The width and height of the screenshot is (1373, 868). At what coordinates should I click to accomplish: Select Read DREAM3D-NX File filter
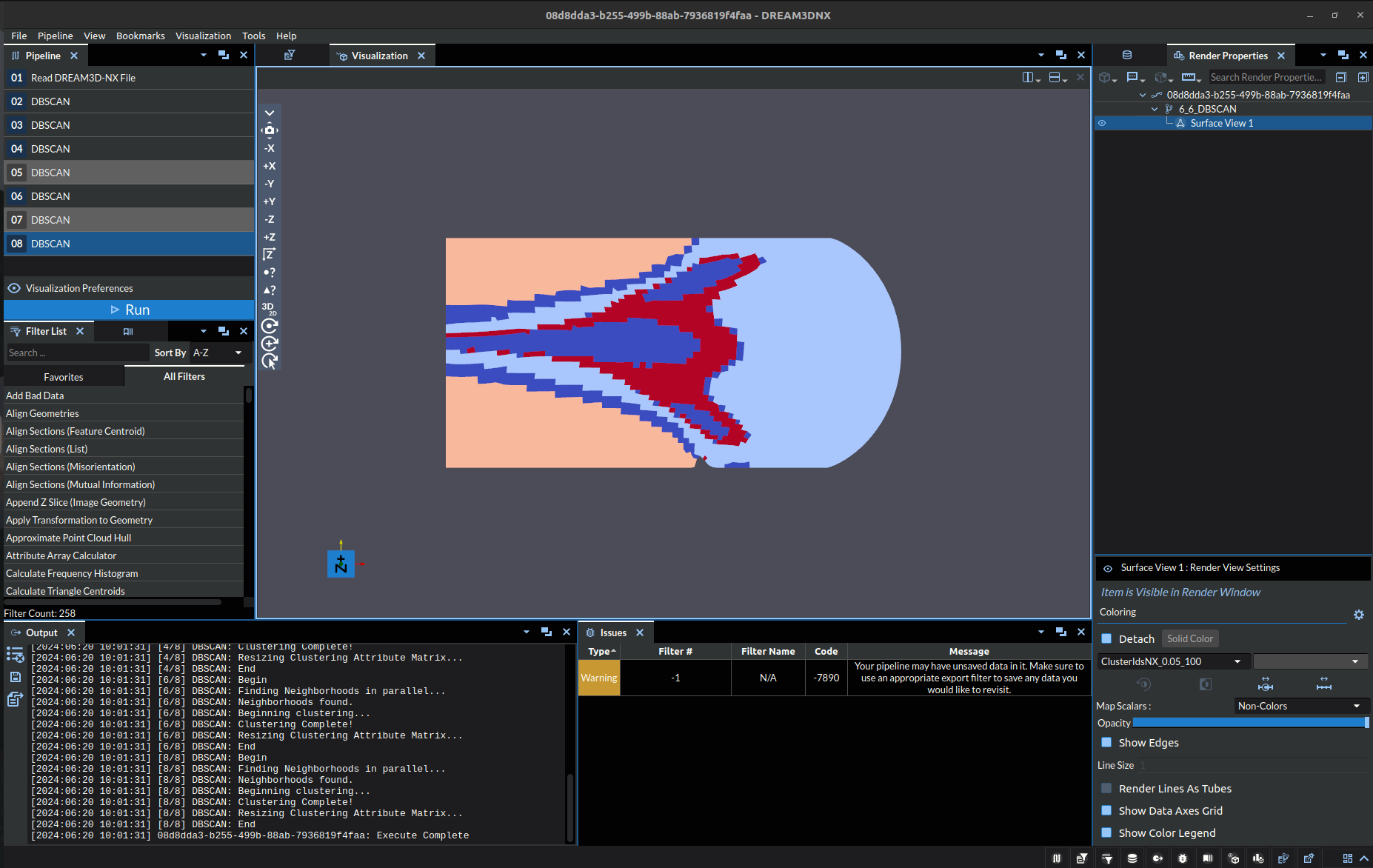(x=130, y=78)
